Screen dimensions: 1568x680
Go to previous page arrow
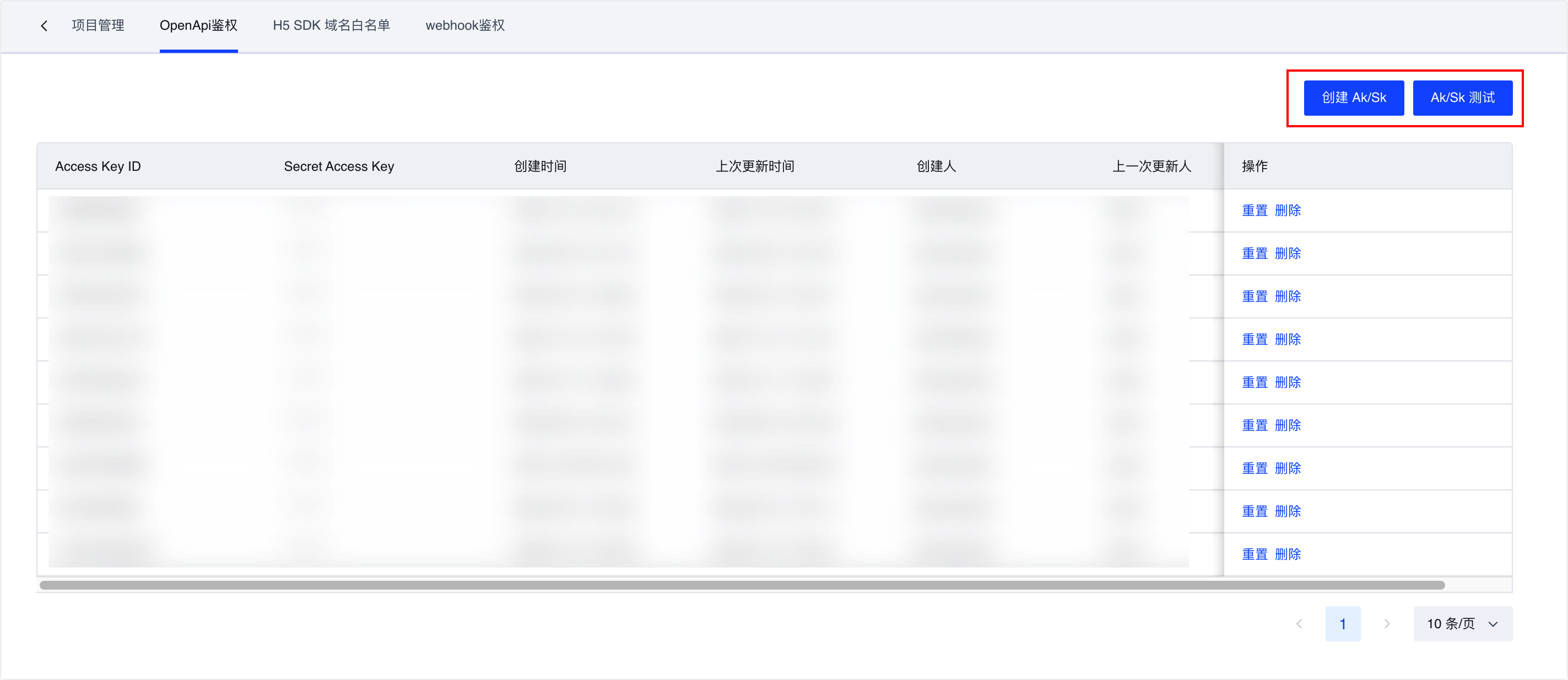point(1299,624)
